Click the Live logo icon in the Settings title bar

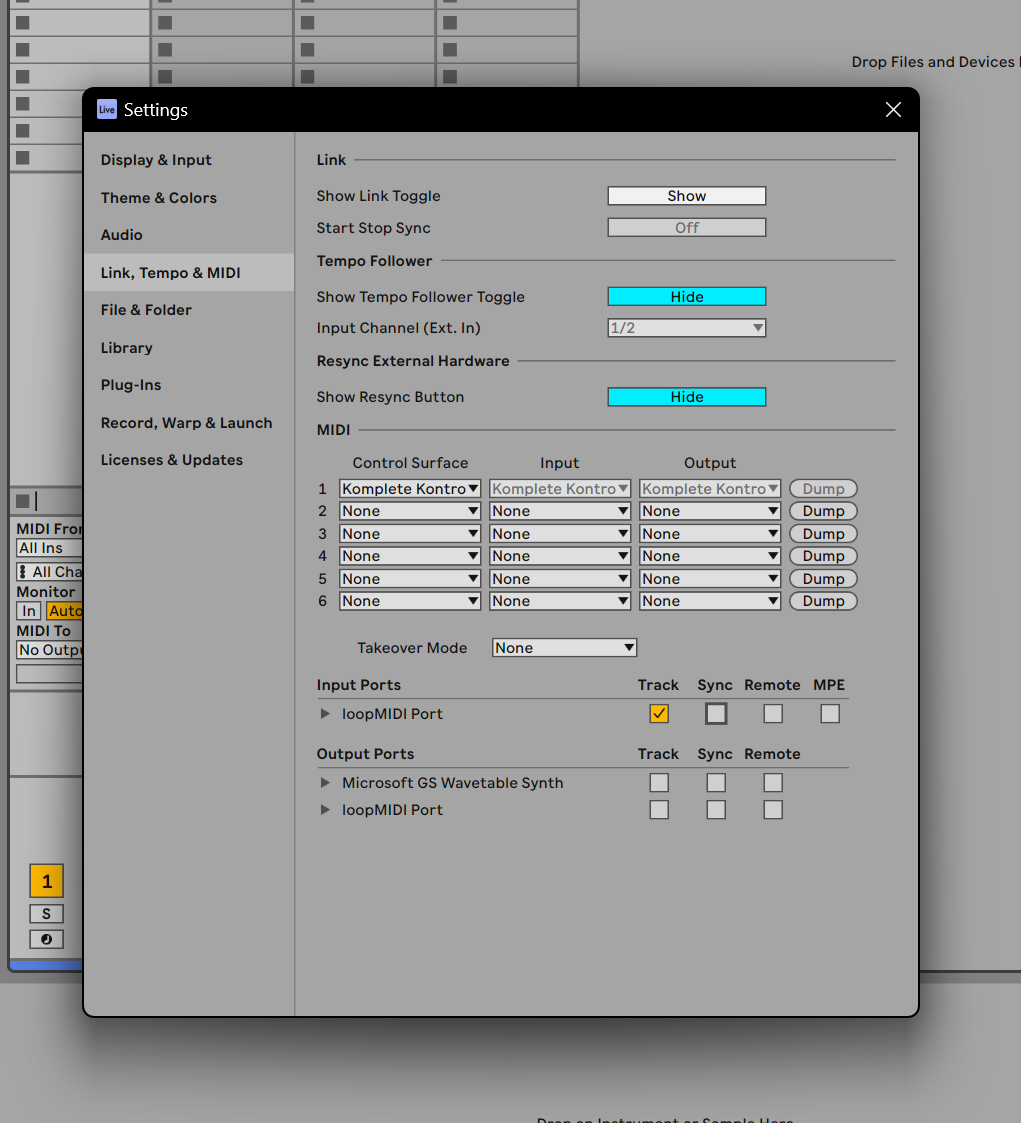(x=106, y=109)
